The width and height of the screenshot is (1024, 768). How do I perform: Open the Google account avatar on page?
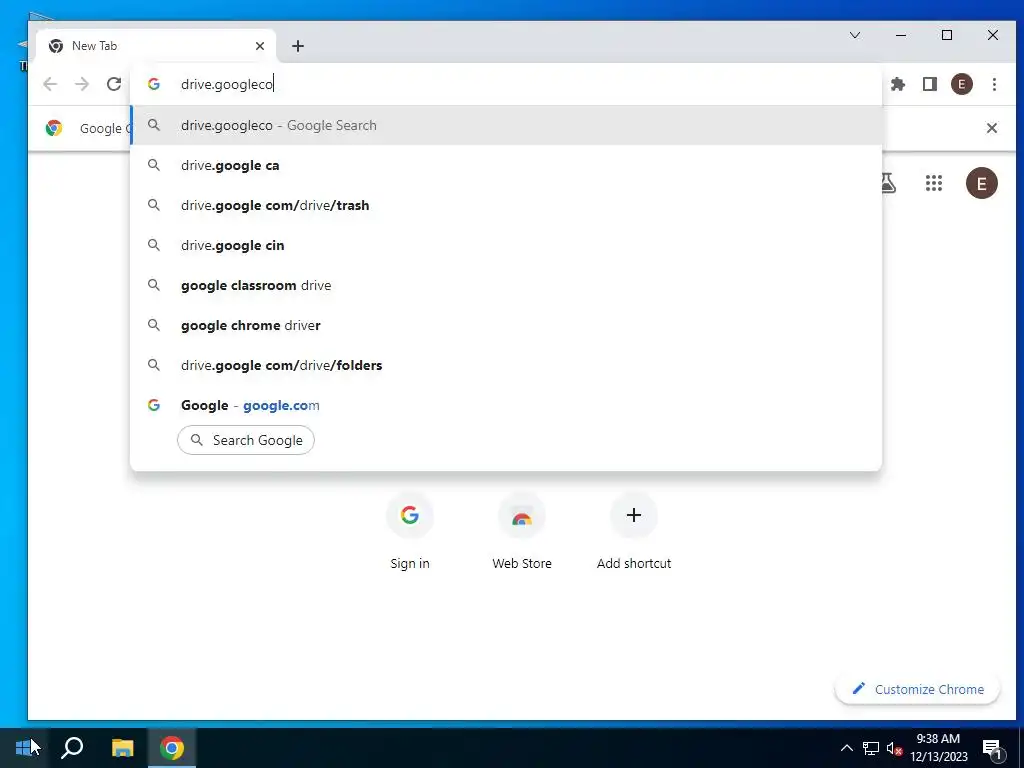click(x=982, y=184)
